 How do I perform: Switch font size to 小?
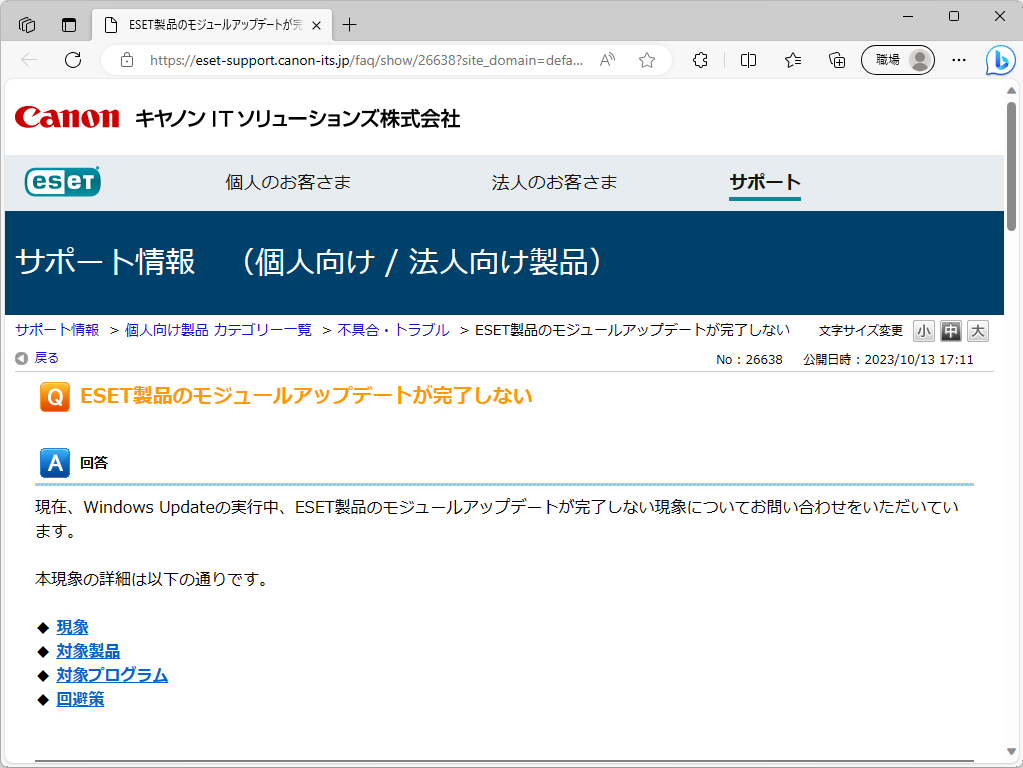[923, 330]
